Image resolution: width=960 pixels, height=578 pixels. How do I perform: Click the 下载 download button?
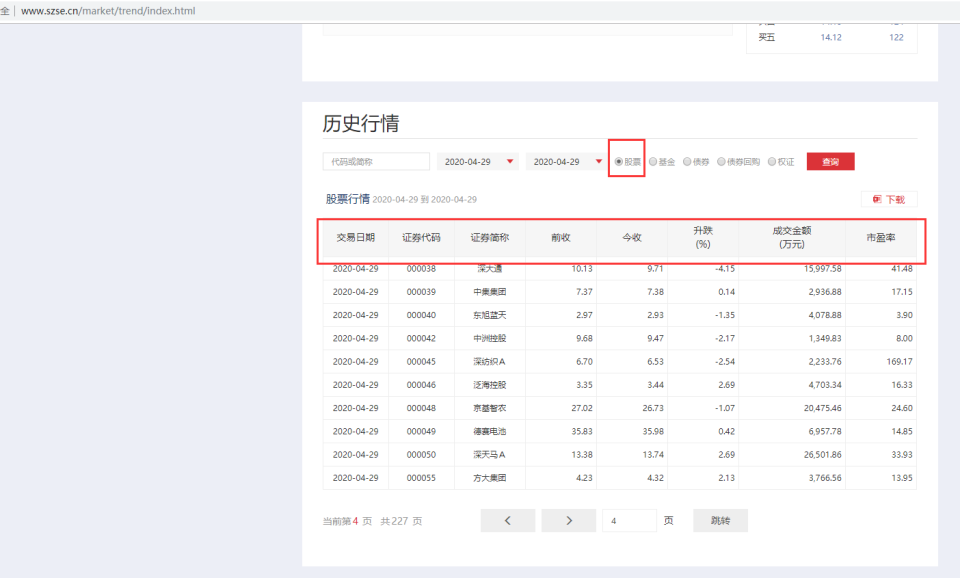(889, 200)
